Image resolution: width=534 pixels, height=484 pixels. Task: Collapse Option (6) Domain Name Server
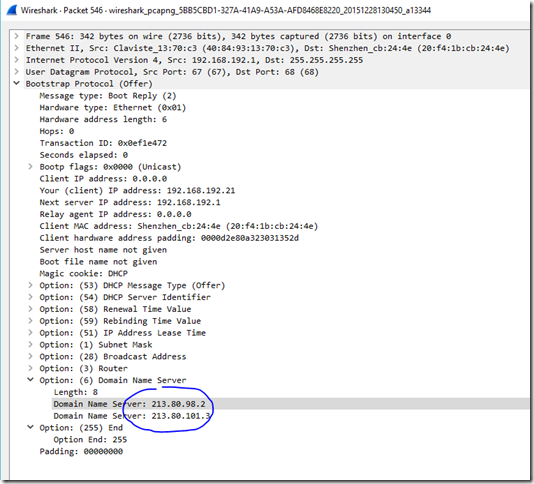pos(30,380)
